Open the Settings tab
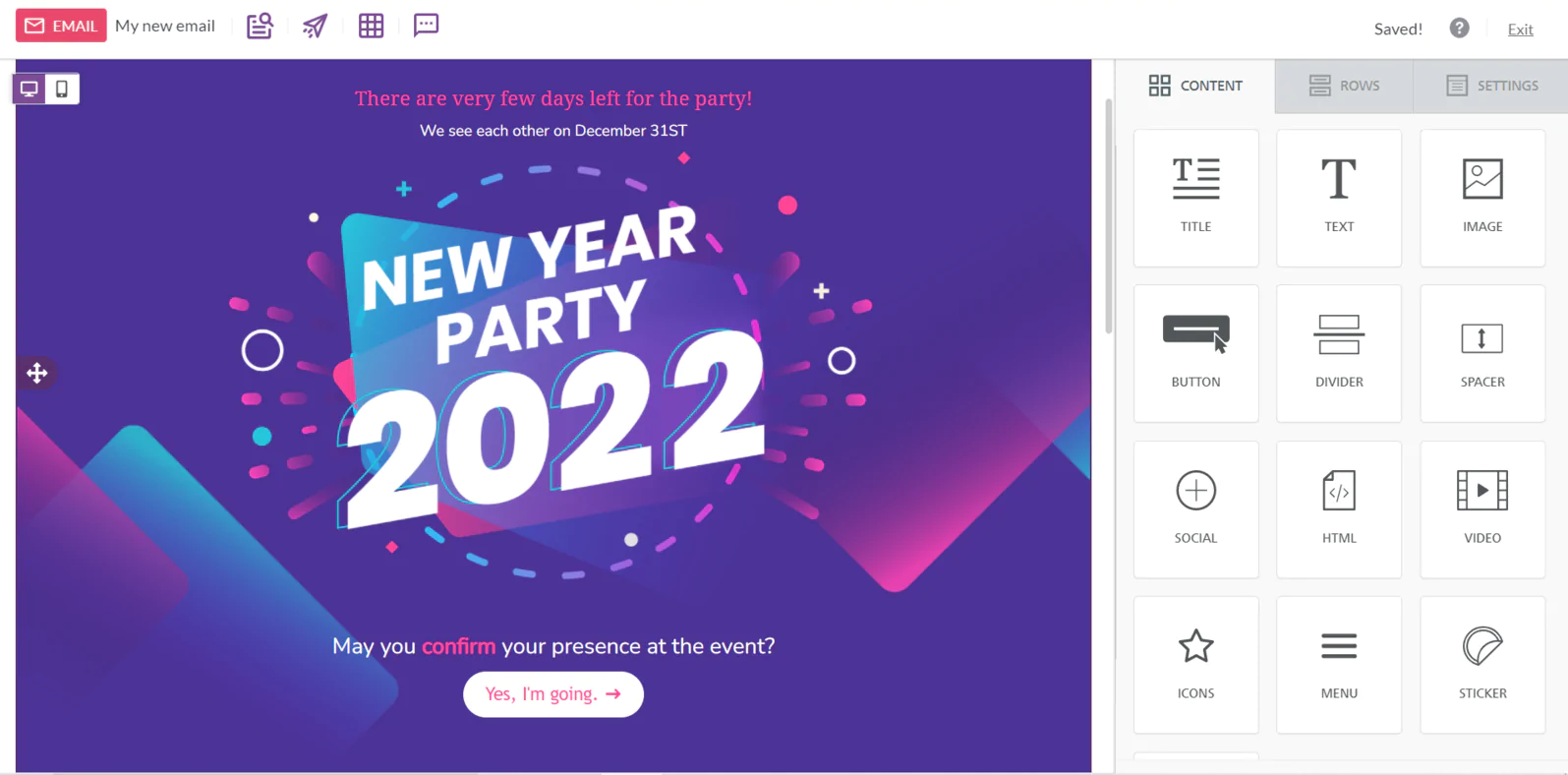This screenshot has height=775, width=1568. [1491, 86]
